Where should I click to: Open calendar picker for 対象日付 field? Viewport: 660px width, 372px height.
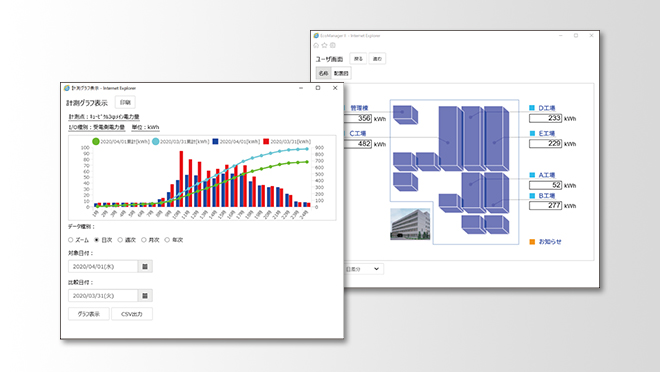tap(145, 266)
